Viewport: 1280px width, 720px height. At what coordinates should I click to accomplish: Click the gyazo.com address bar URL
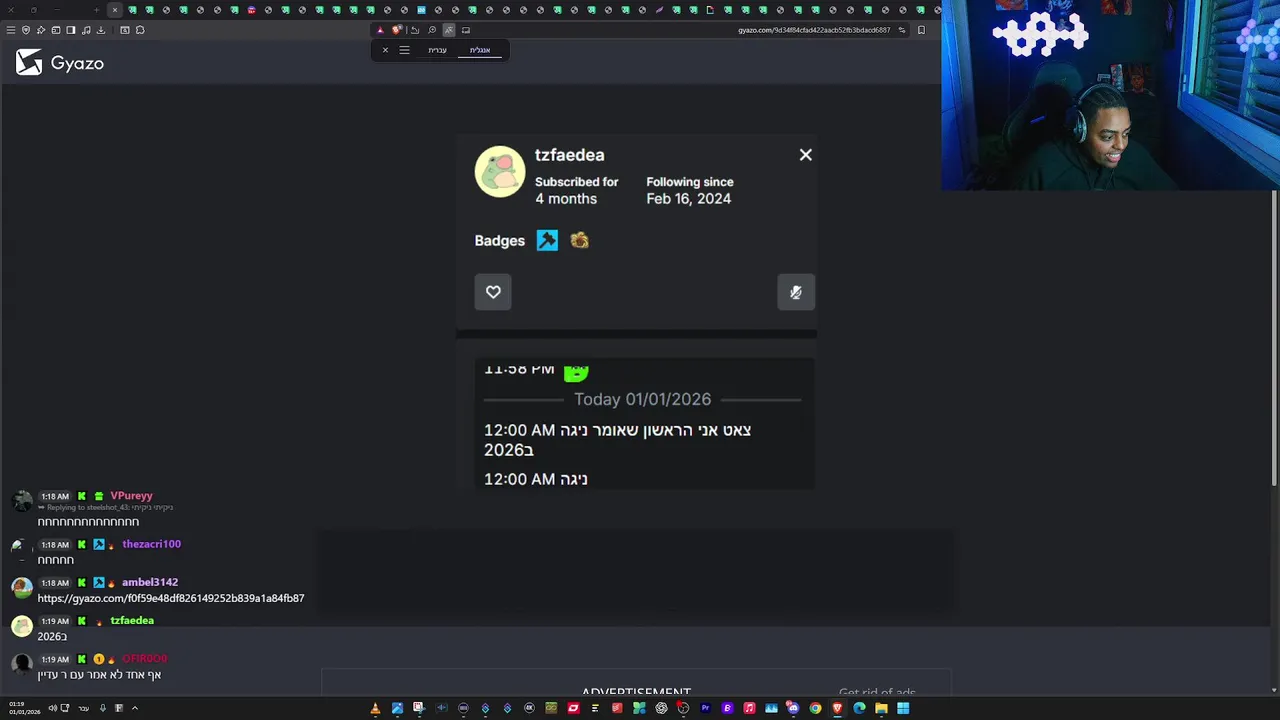pyautogui.click(x=814, y=30)
